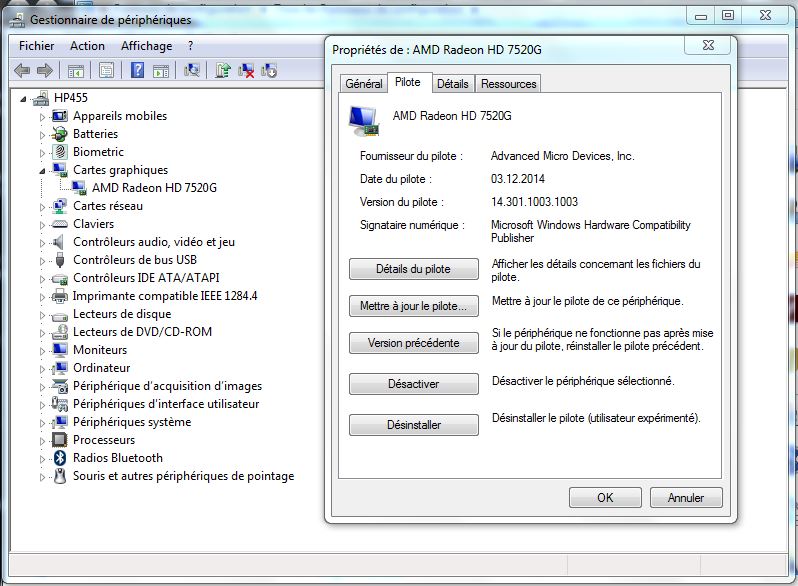Click the Annuler button
Viewport: 798px width, 586px height.
click(686, 497)
